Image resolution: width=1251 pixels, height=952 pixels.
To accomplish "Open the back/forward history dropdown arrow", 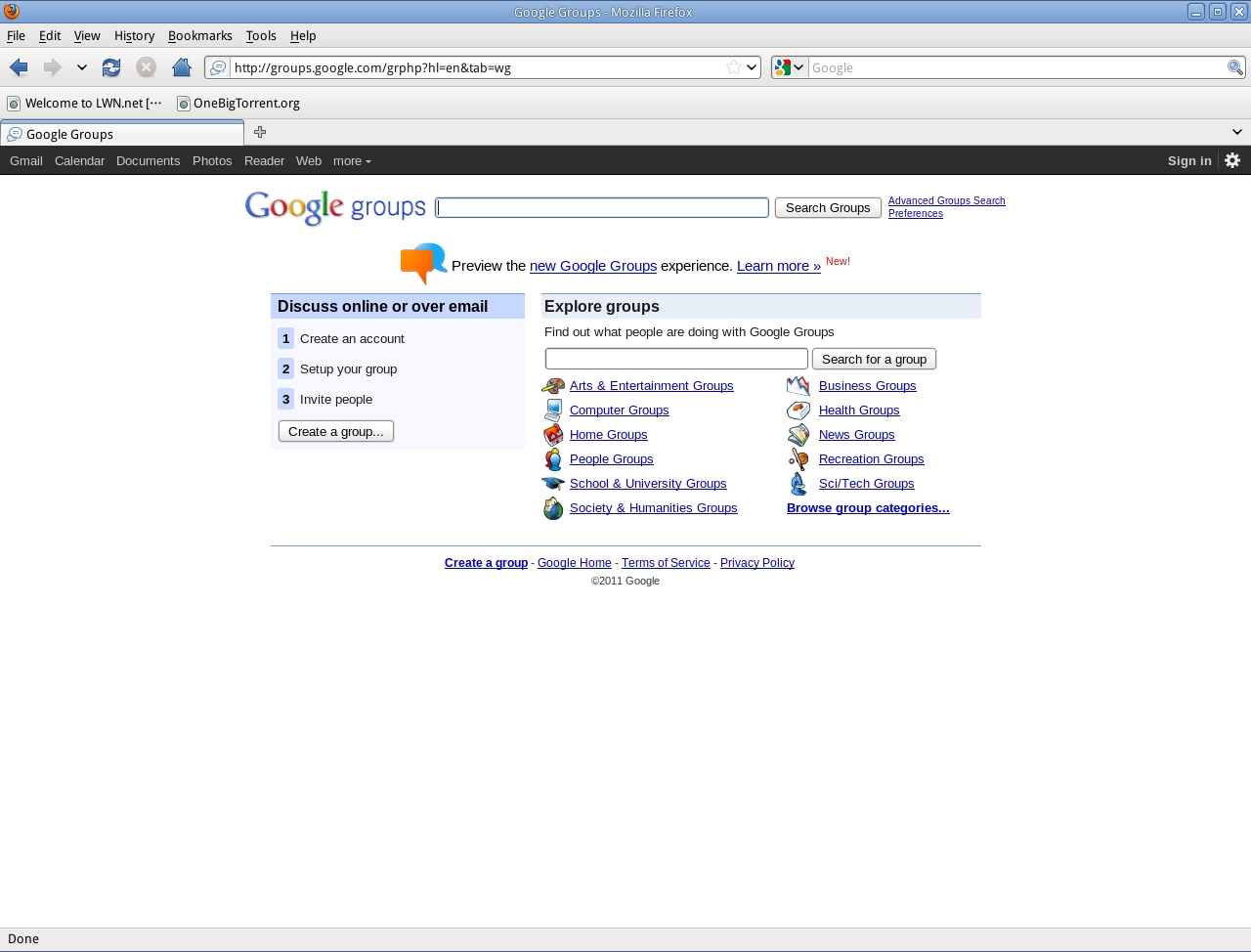I will point(82,67).
